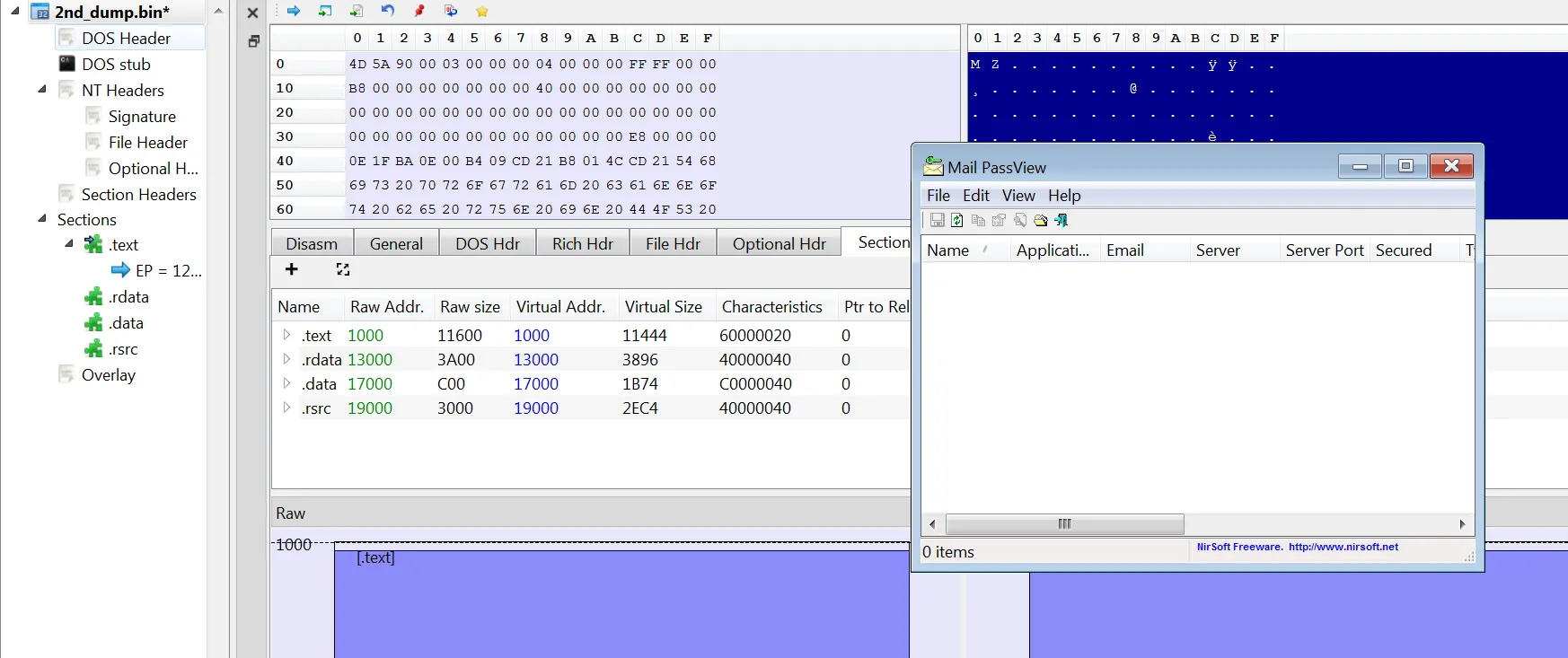The width and height of the screenshot is (1568, 658).
Task: Select DOS Header in the tree
Action: point(126,38)
